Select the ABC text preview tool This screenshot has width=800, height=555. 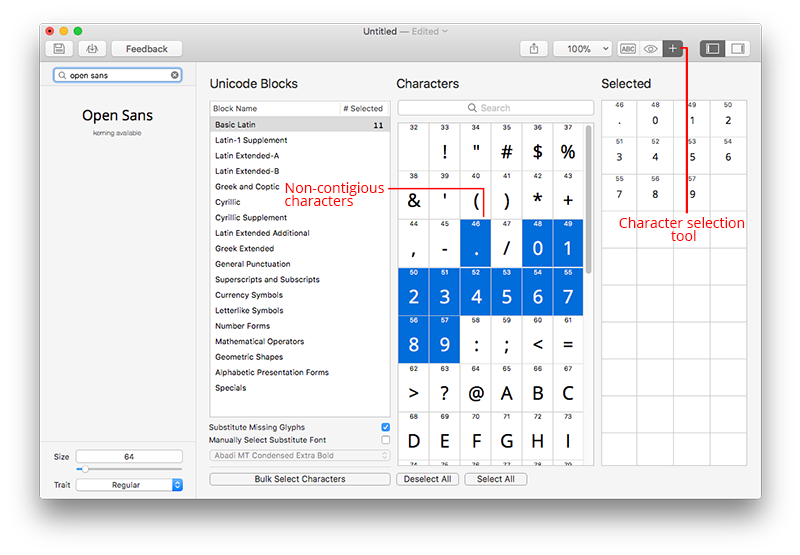point(628,49)
